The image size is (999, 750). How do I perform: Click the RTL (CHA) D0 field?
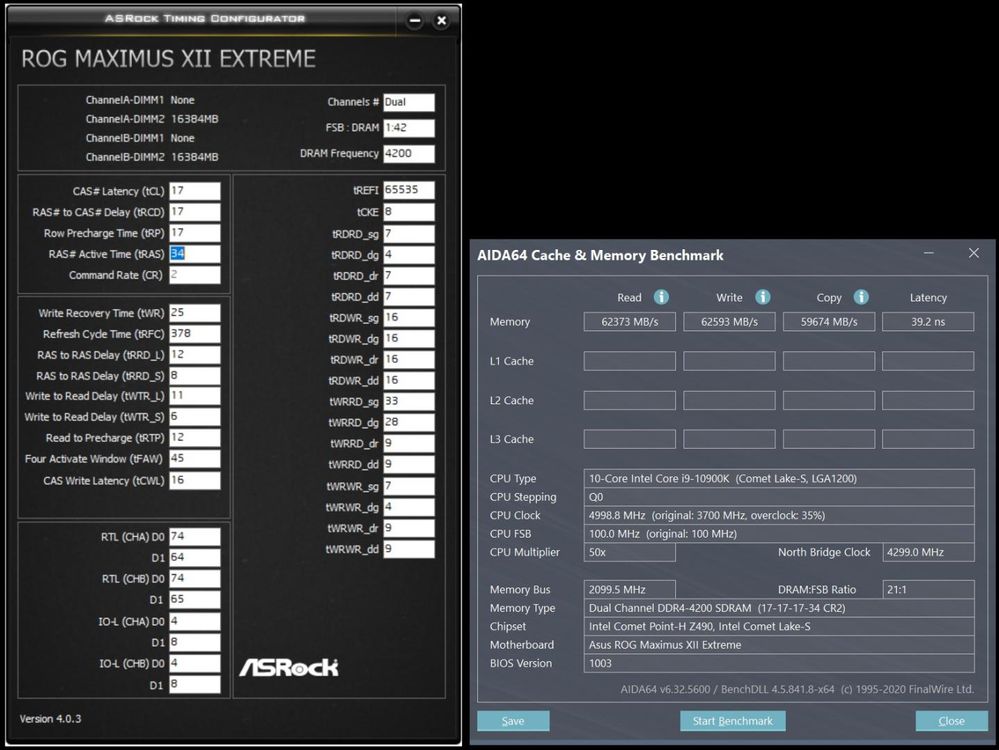(195, 537)
